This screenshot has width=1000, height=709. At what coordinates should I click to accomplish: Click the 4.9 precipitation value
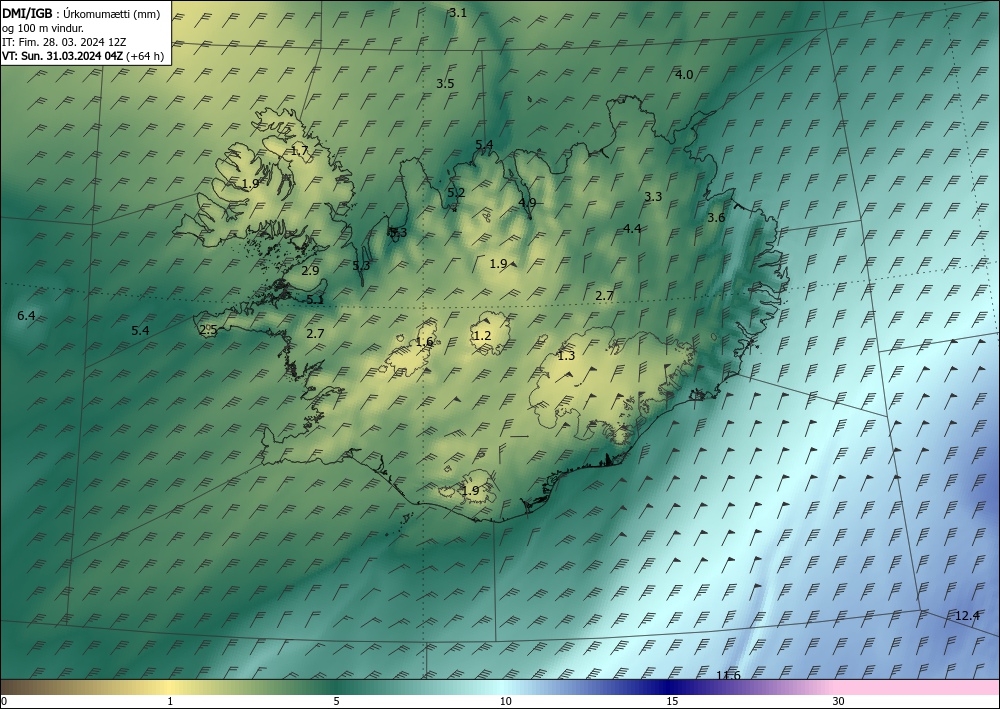pyautogui.click(x=527, y=202)
